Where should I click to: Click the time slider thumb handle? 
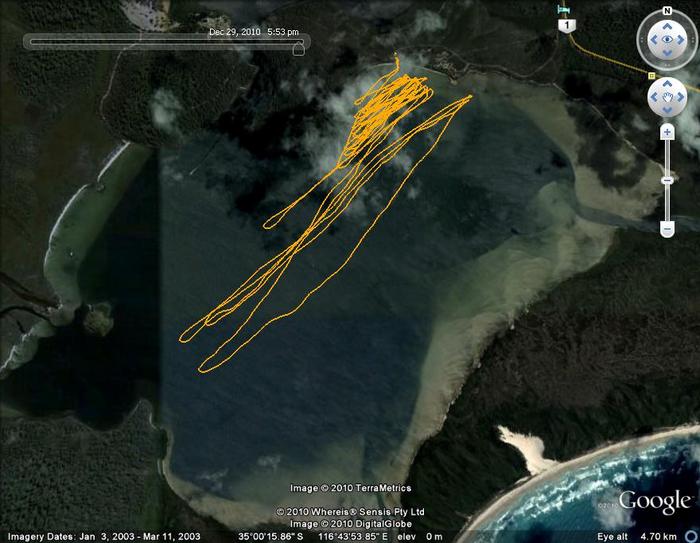pyautogui.click(x=298, y=47)
